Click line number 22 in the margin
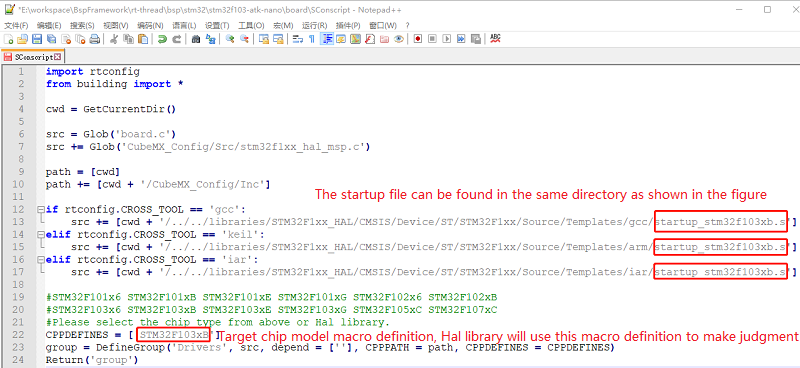 tap(18, 335)
